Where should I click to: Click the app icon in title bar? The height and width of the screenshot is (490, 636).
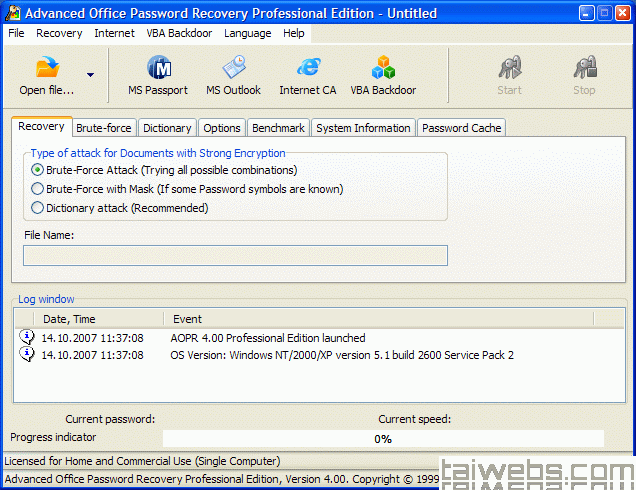click(13, 13)
